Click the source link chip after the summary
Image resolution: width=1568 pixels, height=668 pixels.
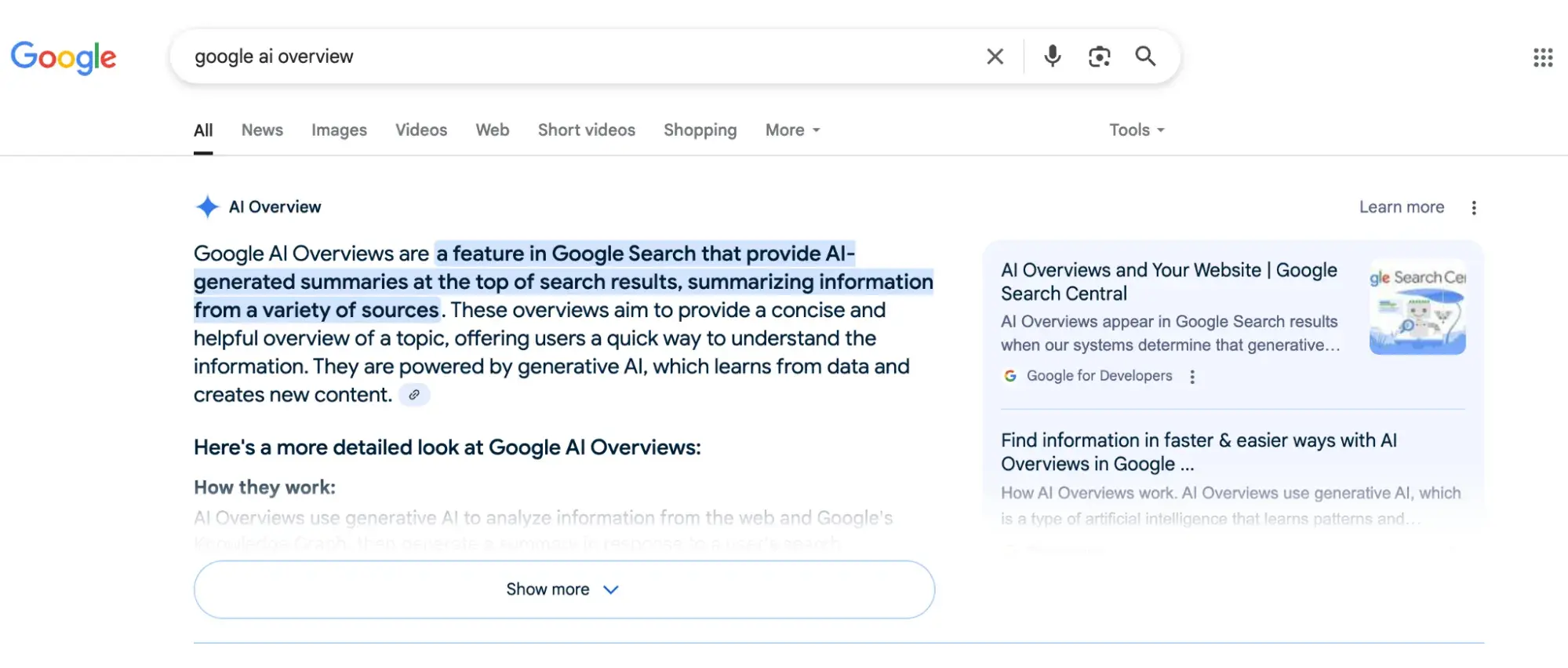point(414,395)
